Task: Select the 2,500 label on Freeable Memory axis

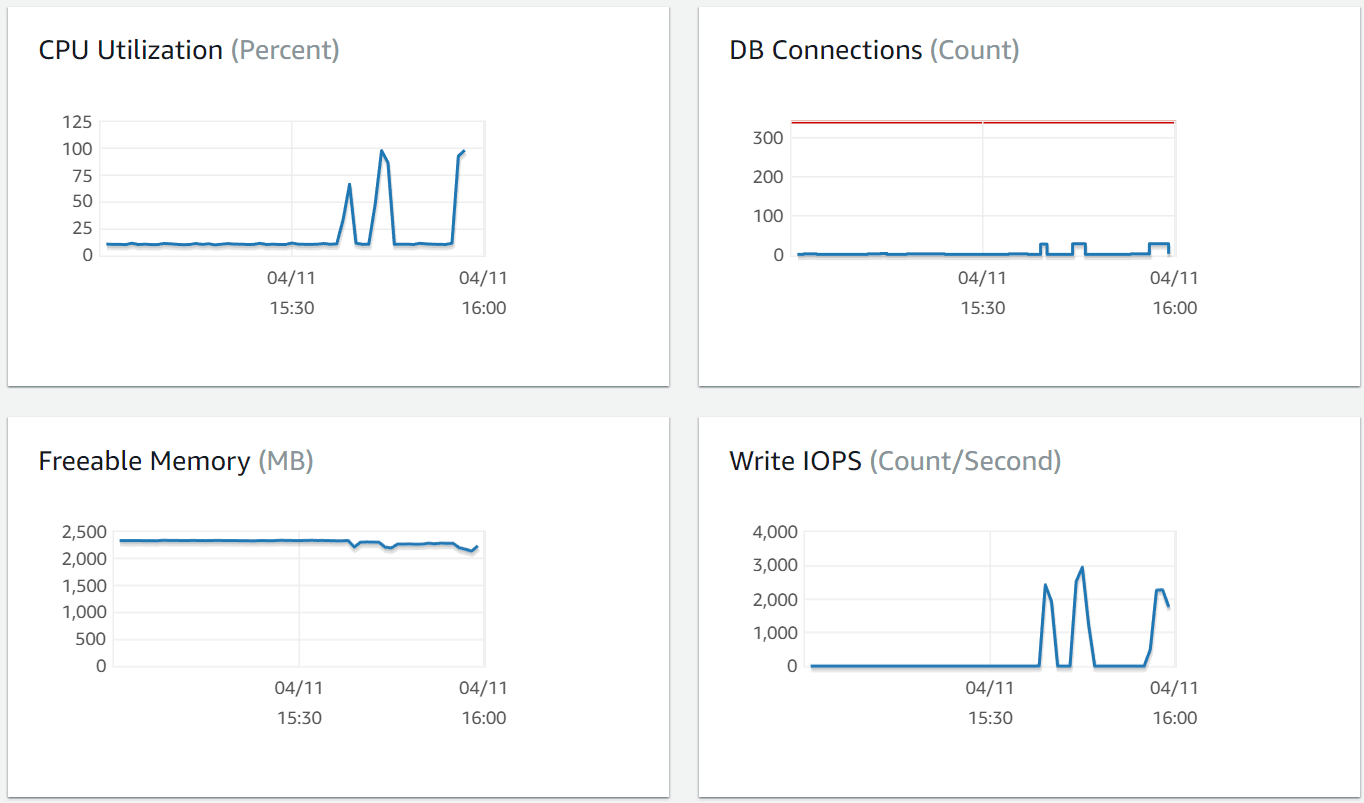Action: [82, 531]
